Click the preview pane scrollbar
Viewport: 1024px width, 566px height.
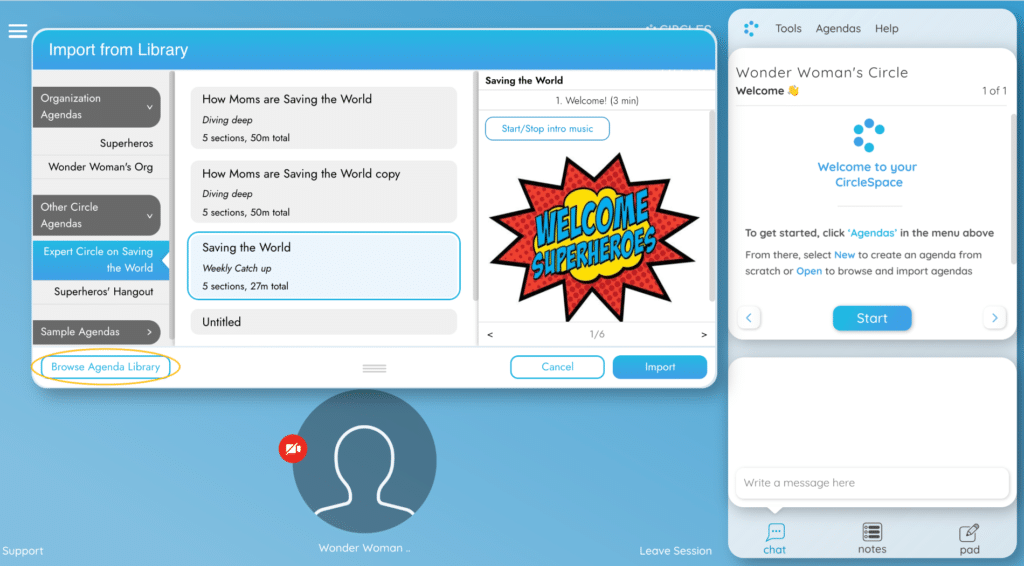(x=712, y=206)
